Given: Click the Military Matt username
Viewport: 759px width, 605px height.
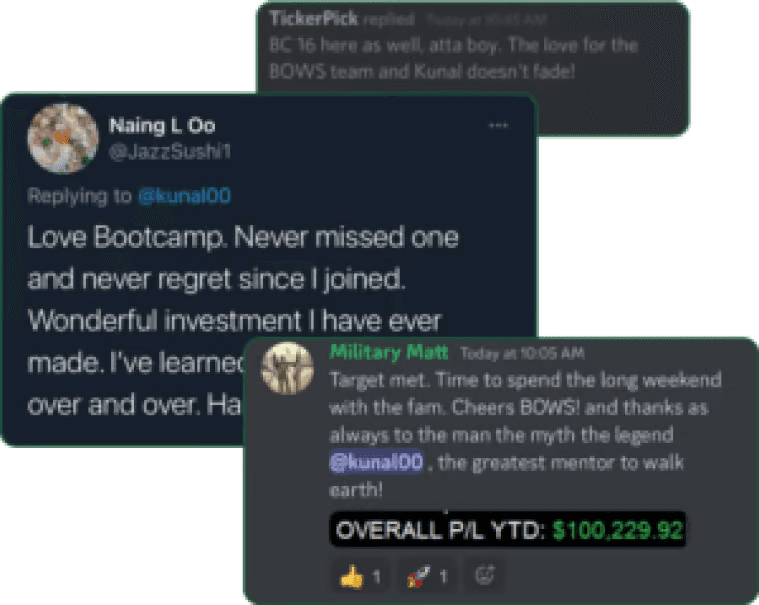Looking at the screenshot, I should tap(389, 352).
